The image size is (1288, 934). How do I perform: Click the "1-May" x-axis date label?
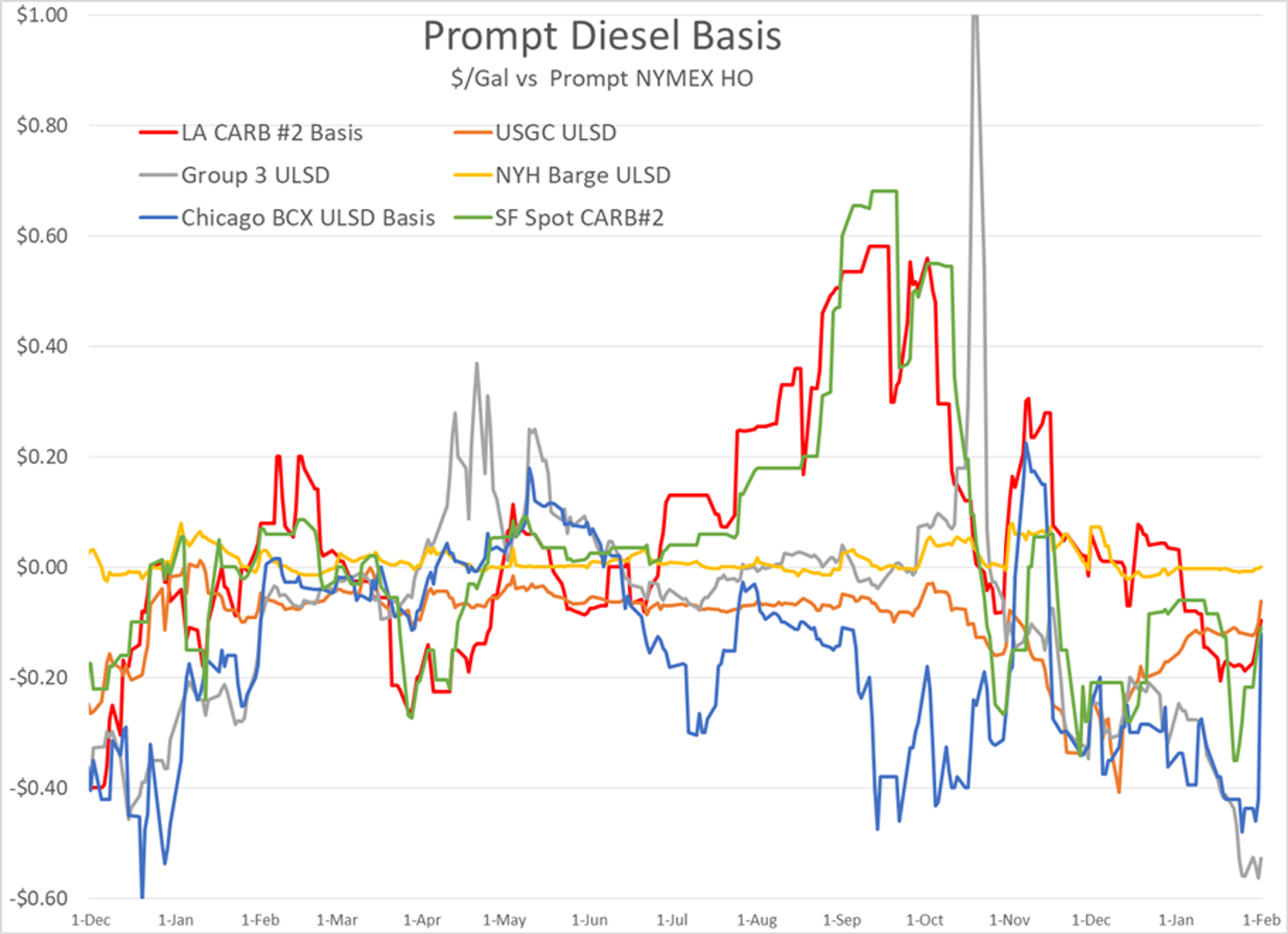(x=504, y=920)
